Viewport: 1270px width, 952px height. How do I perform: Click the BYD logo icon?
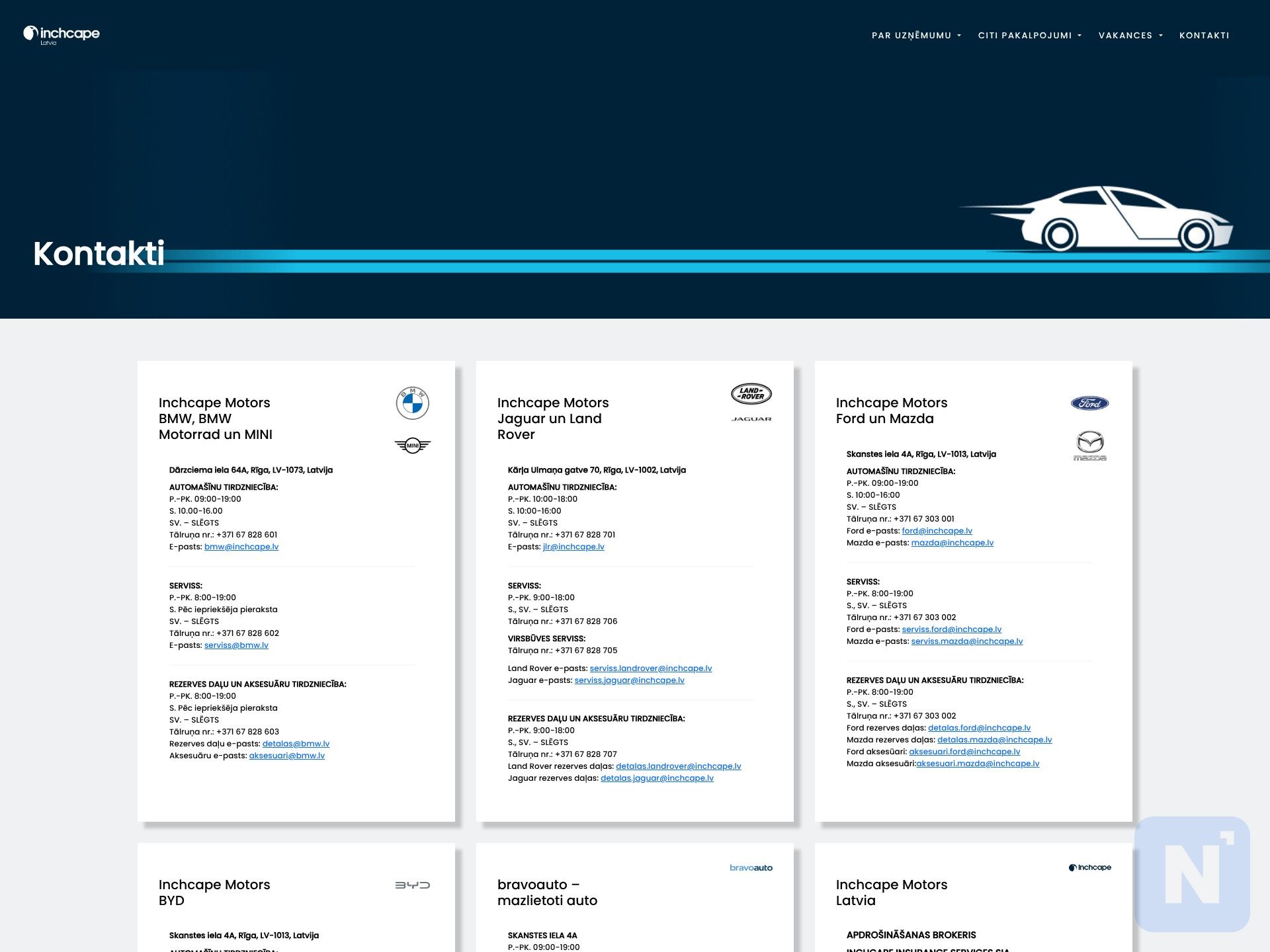(x=413, y=885)
